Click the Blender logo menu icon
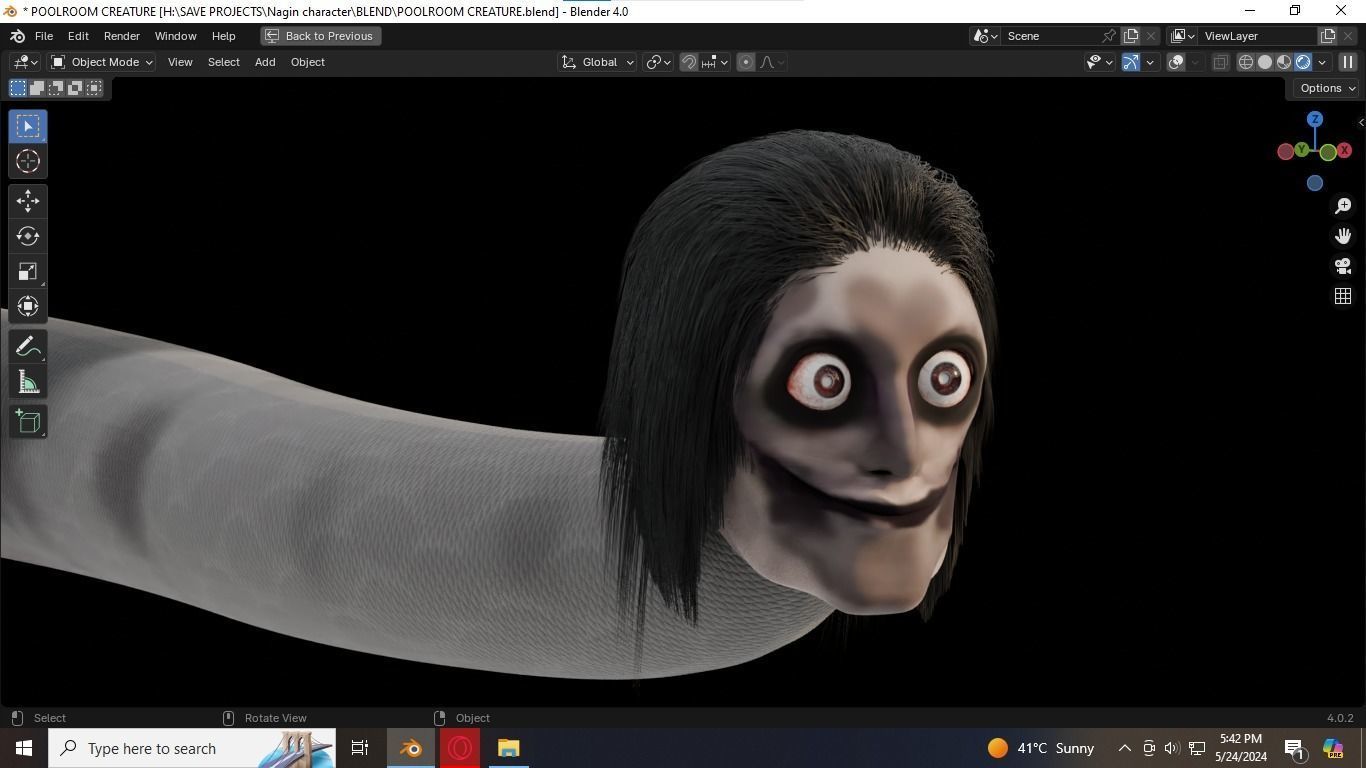 pos(17,36)
